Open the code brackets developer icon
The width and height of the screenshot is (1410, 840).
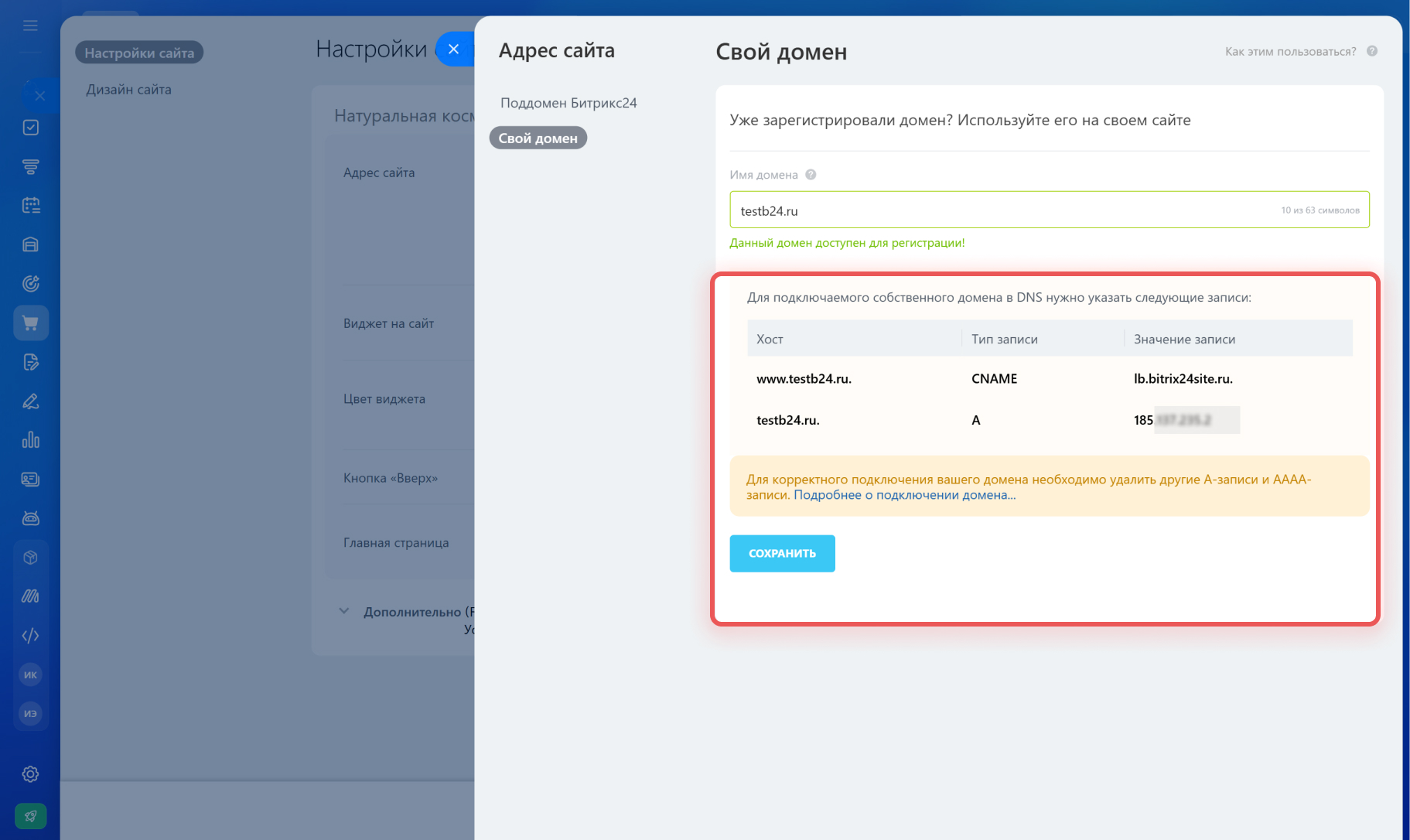point(30,636)
